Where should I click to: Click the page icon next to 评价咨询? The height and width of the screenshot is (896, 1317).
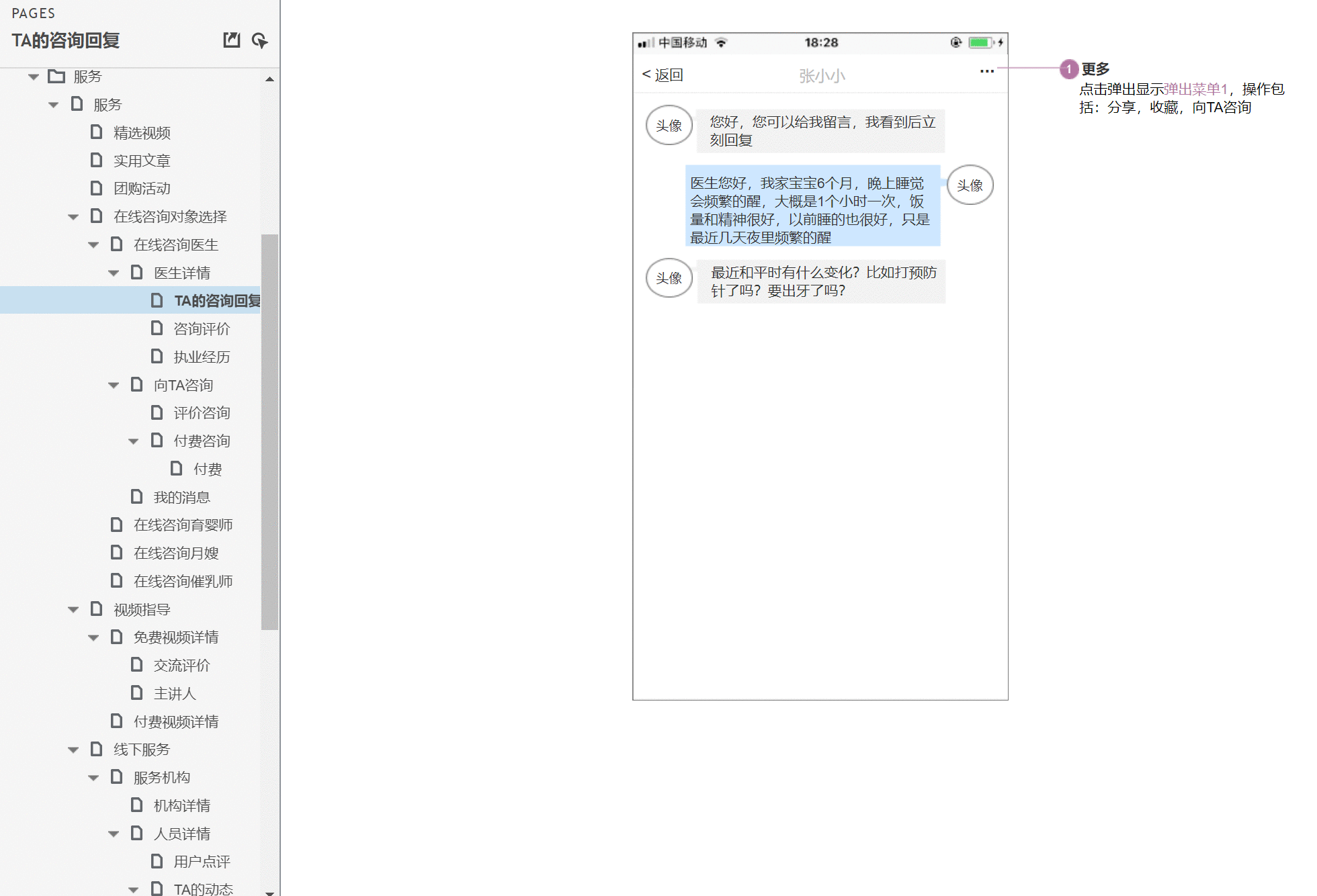tap(157, 412)
